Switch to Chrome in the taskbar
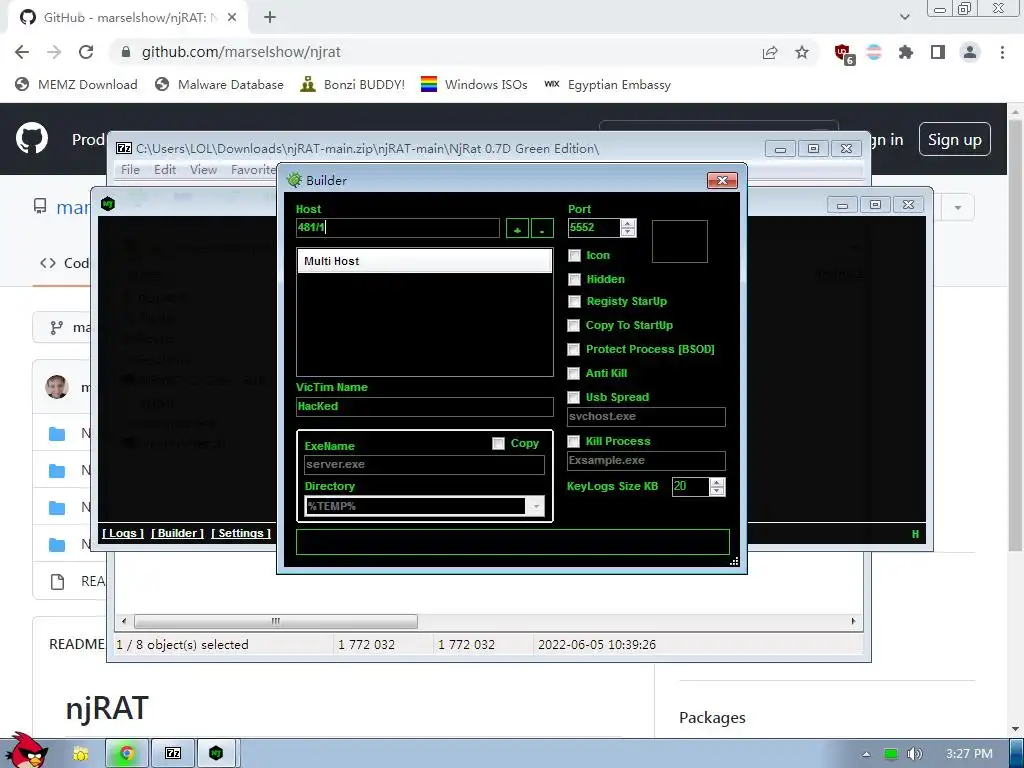 [127, 754]
